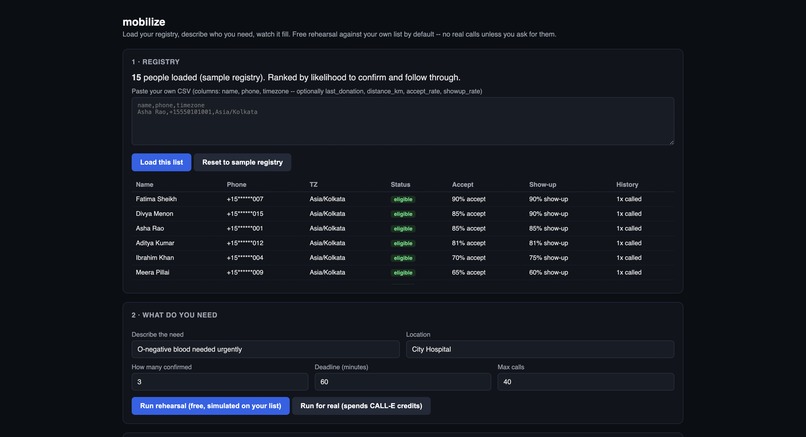Click the How many confirmed field

219,382
